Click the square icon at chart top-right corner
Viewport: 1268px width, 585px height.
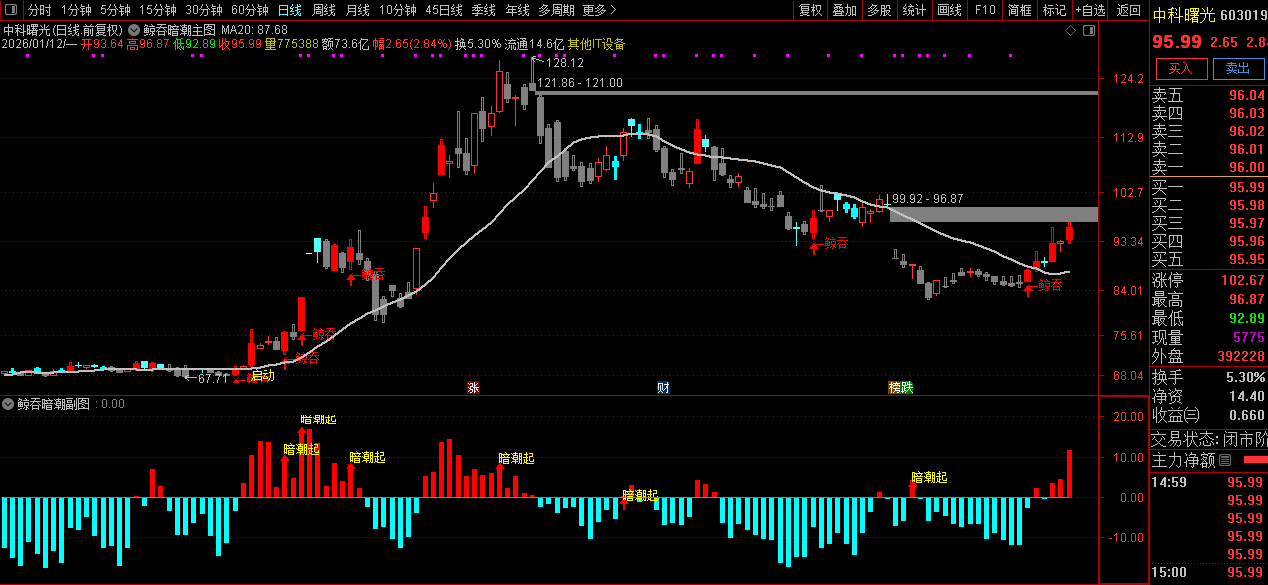coord(1089,31)
